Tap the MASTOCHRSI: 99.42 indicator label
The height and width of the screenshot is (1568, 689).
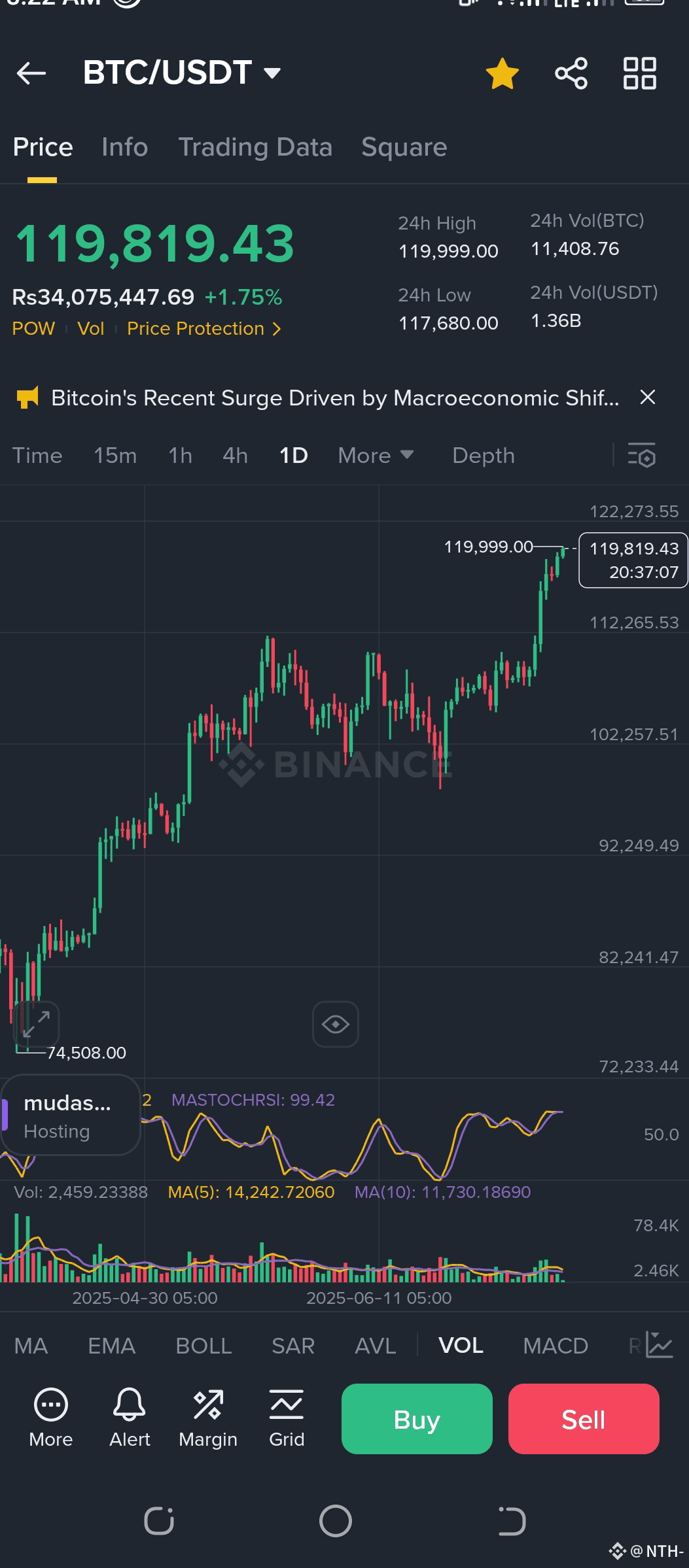[x=253, y=1100]
